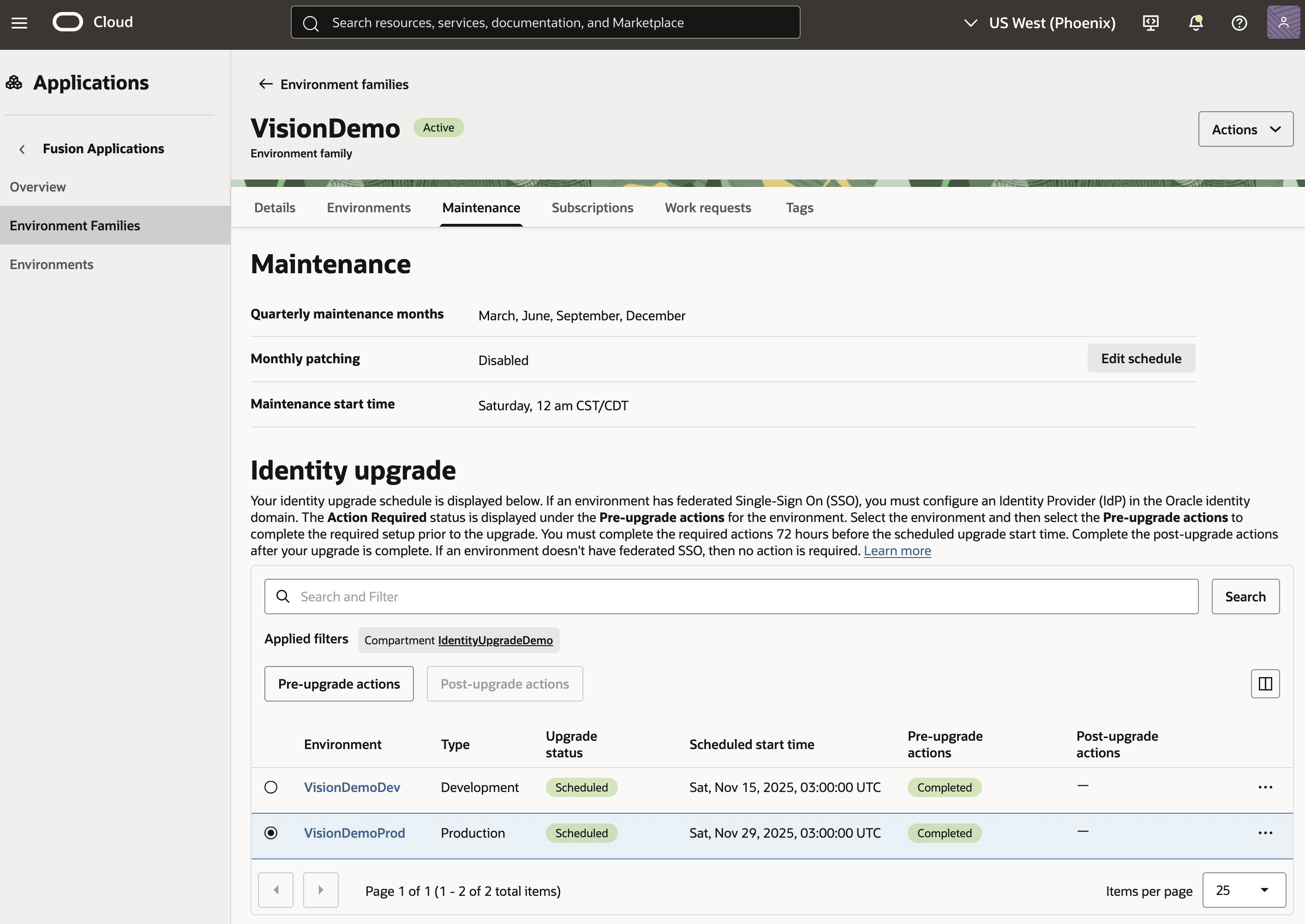Go to next page of results
Screen dimensions: 1305x924
click(321, 890)
